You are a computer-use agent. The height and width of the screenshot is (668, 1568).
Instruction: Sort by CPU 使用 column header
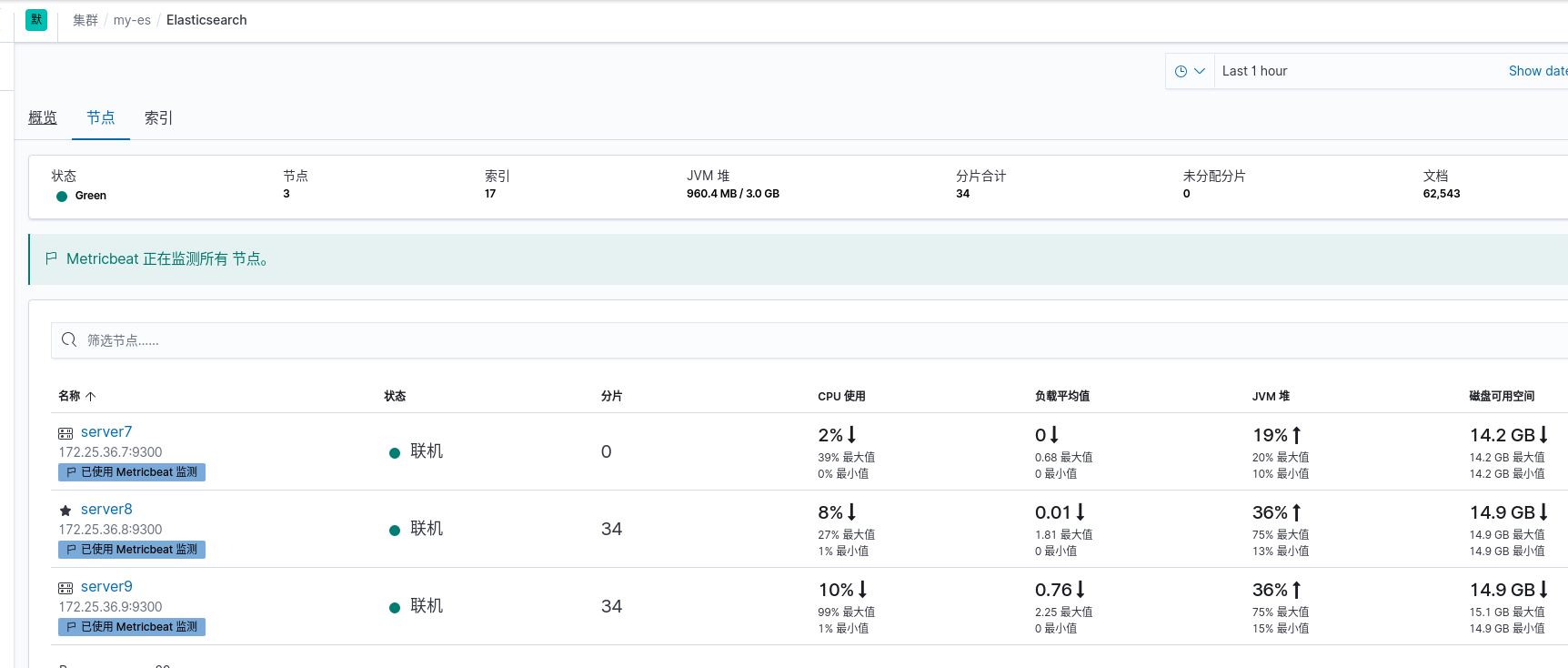(x=841, y=396)
